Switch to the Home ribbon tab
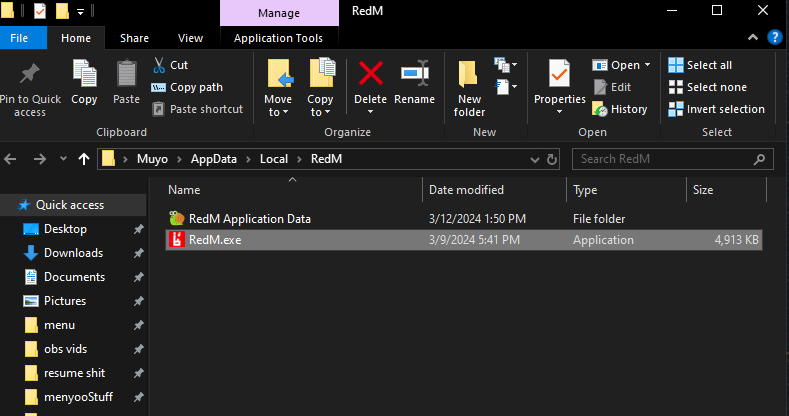789x416 pixels. tap(76, 38)
